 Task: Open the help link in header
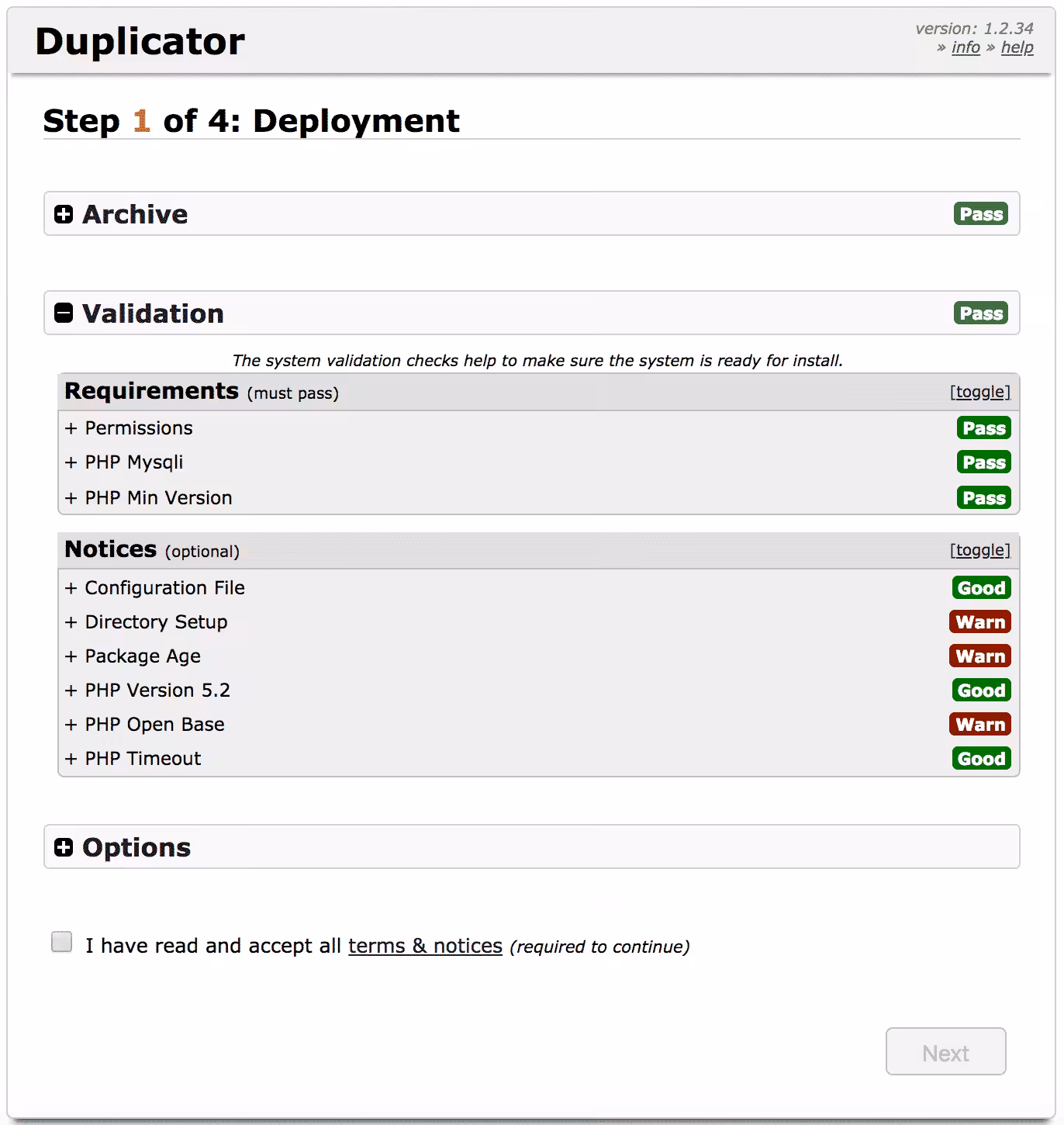click(x=1017, y=47)
